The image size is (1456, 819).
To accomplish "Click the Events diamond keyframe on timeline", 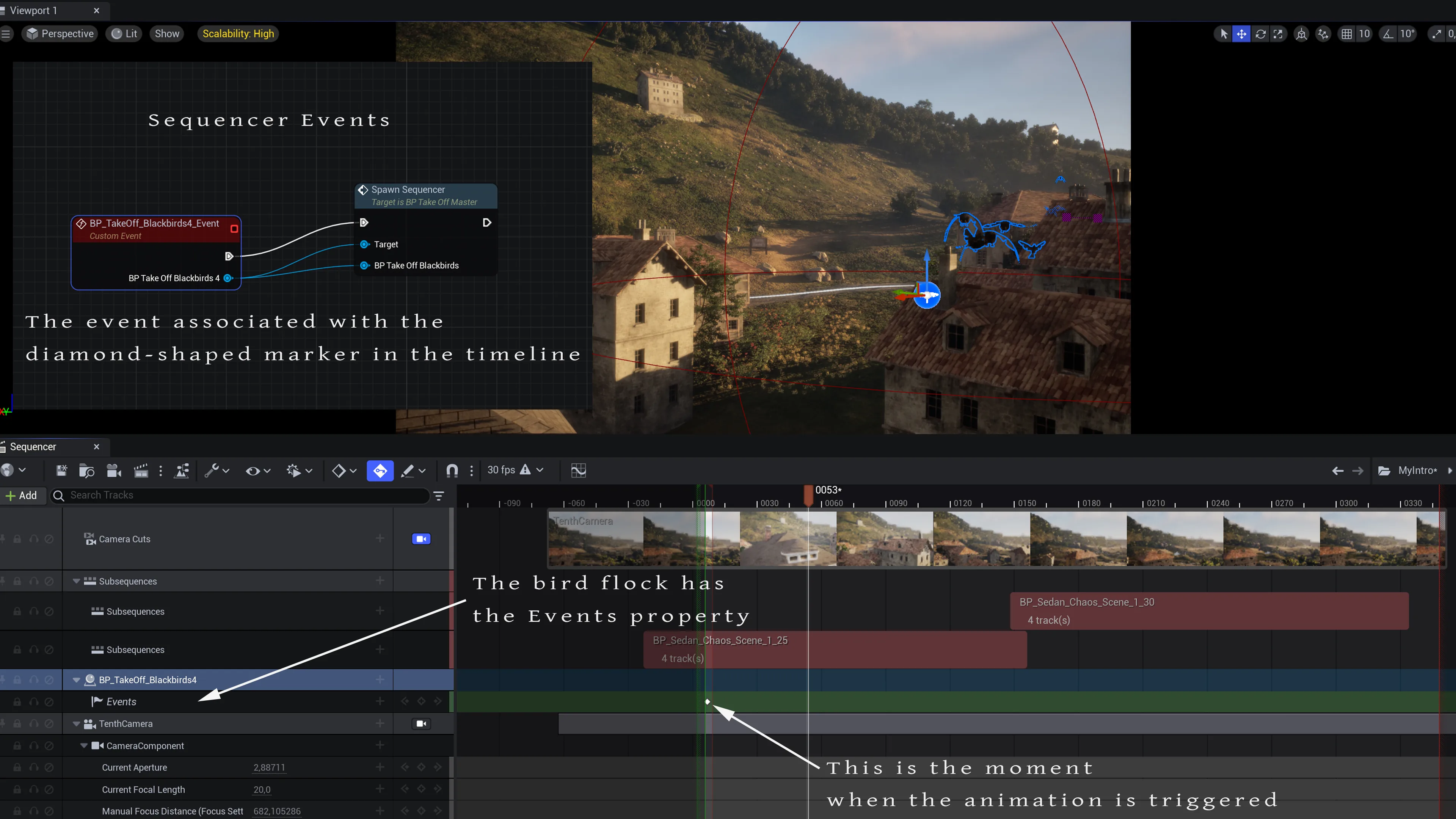I will click(x=707, y=701).
